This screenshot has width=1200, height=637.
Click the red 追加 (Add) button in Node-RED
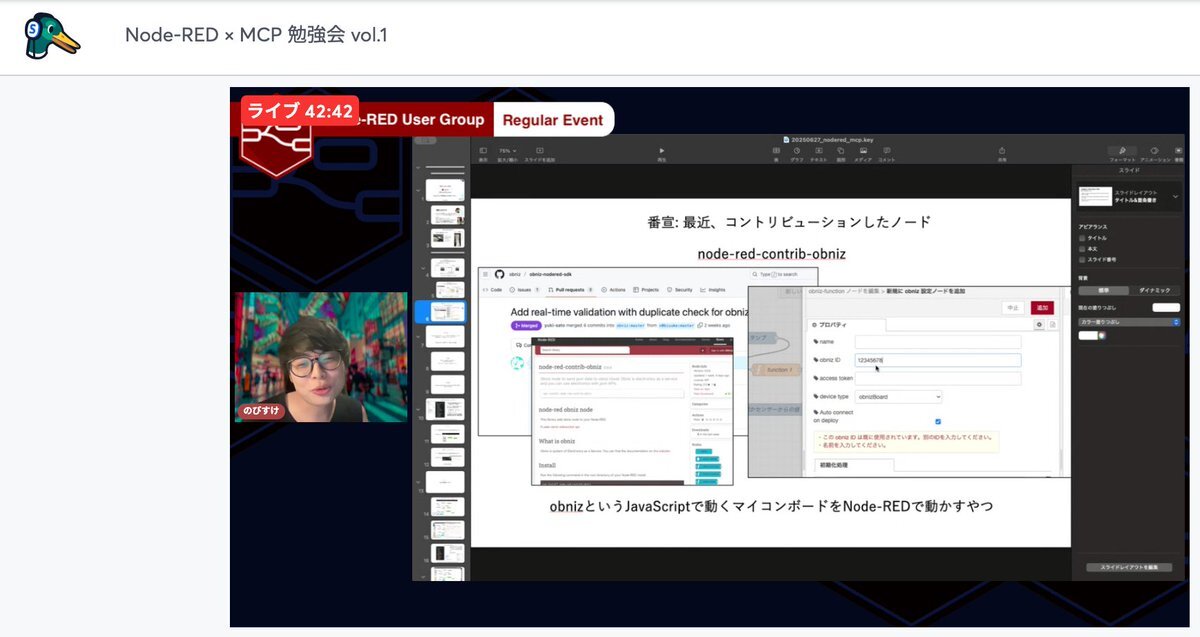(x=1043, y=308)
